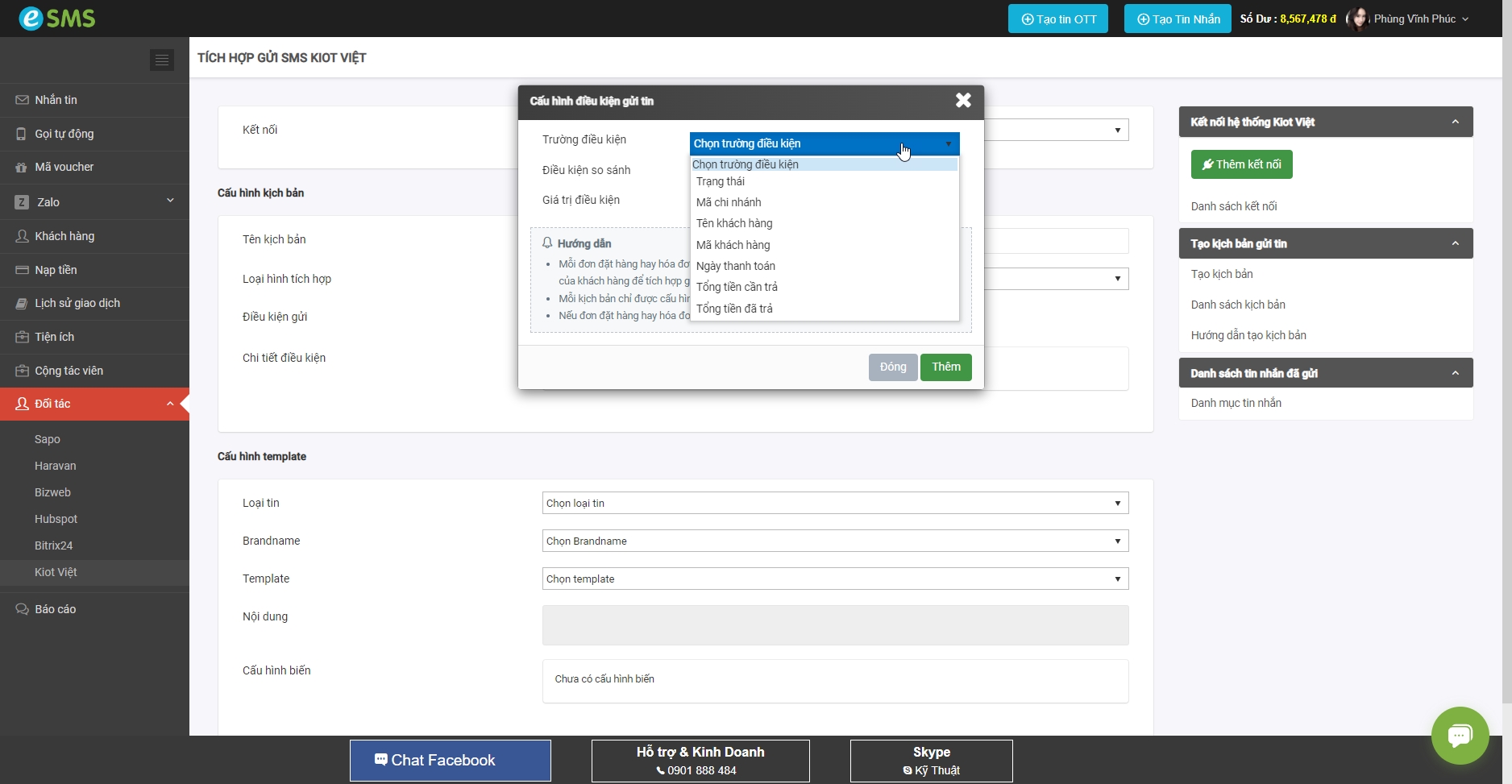The width and height of the screenshot is (1512, 784).
Task: Choose 'Tổng tiền cần trả' option
Action: click(x=737, y=287)
